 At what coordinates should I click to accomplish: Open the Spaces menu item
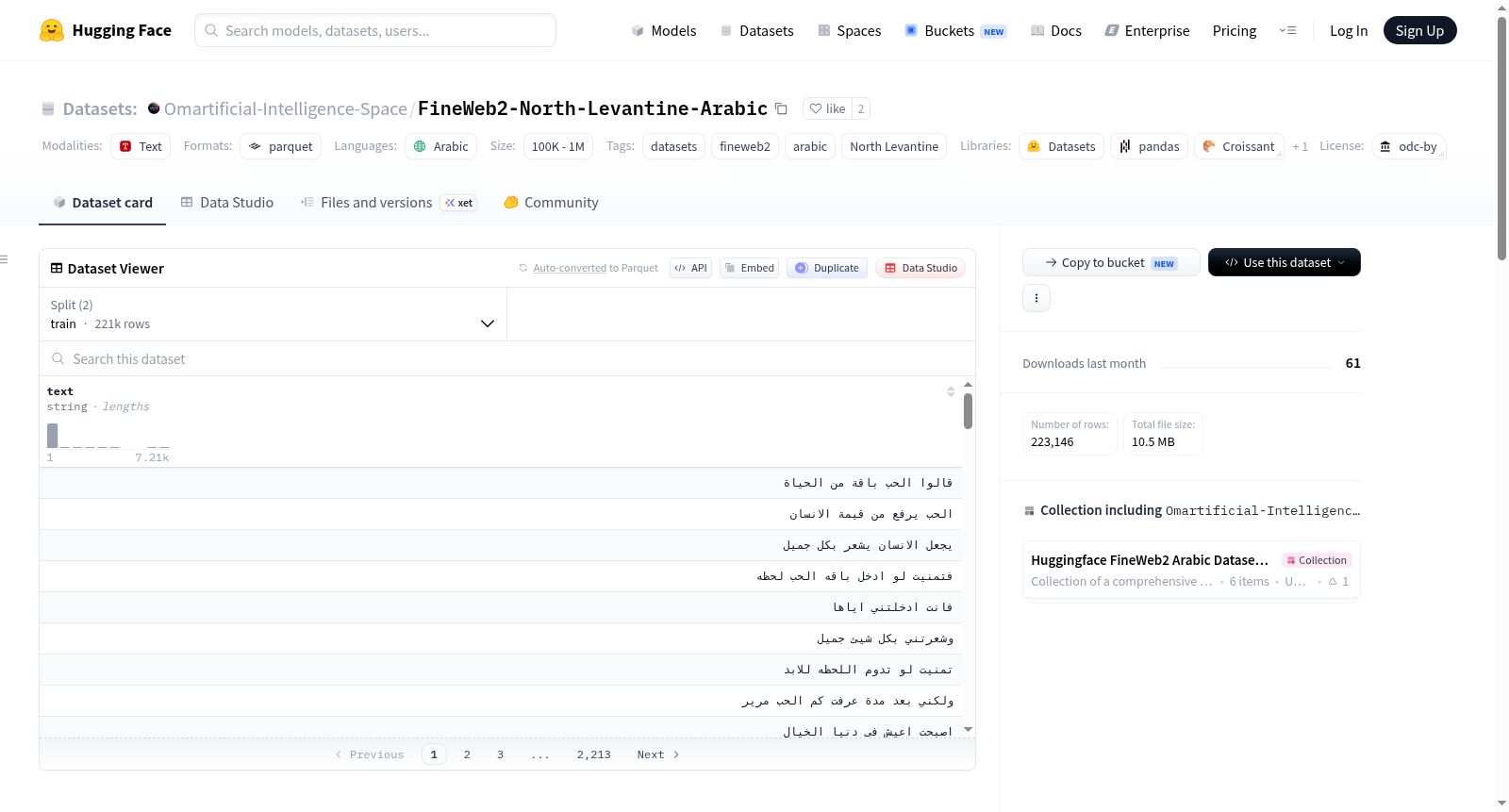[849, 30]
